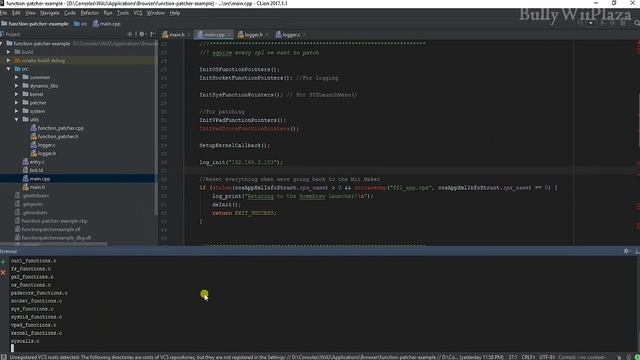The height and width of the screenshot is (360, 640).
Task: Expand the system folder
Action: [x=17, y=111]
